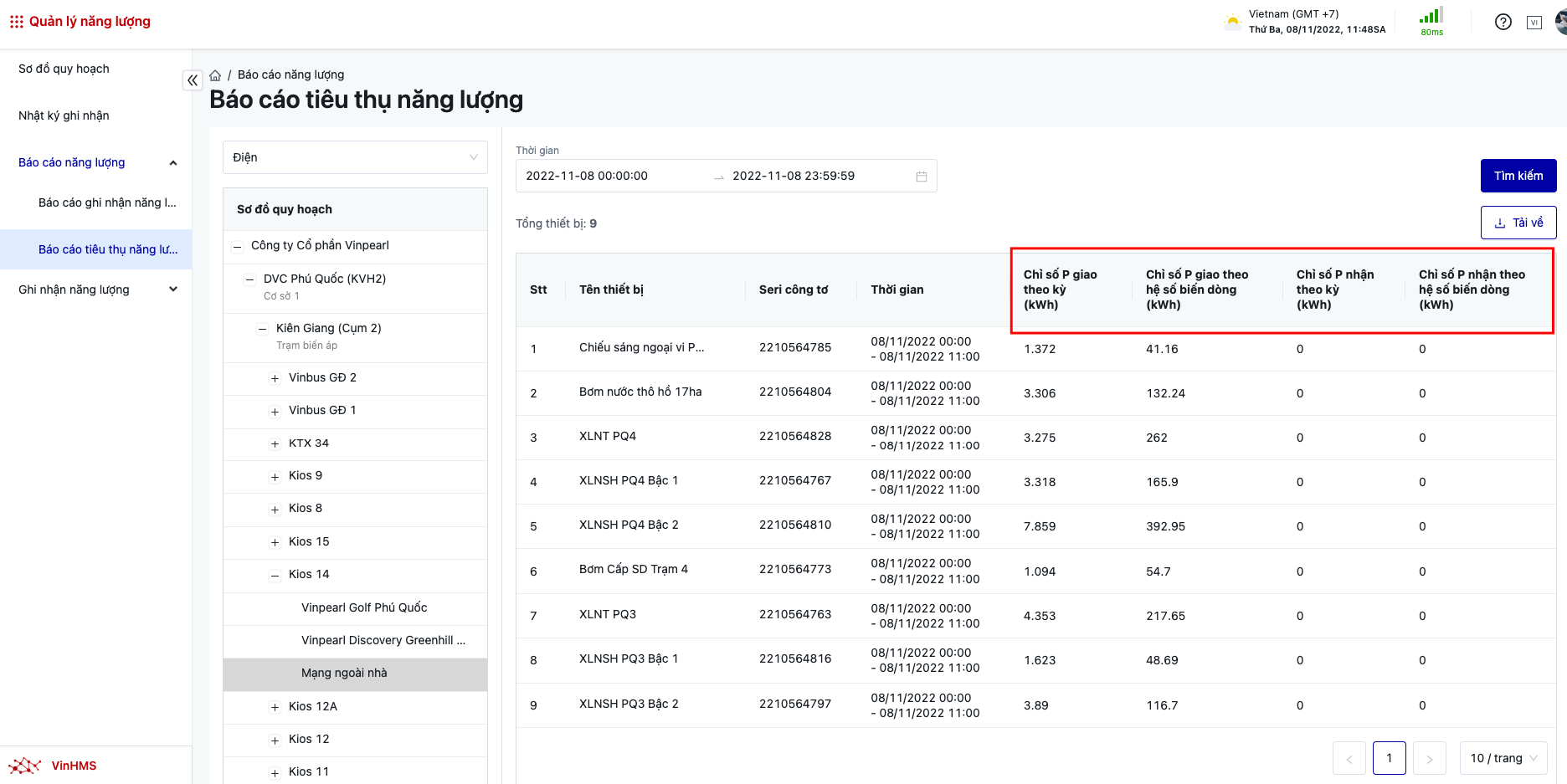
Task: Click the Tìm kiếm search button
Action: coord(1518,176)
